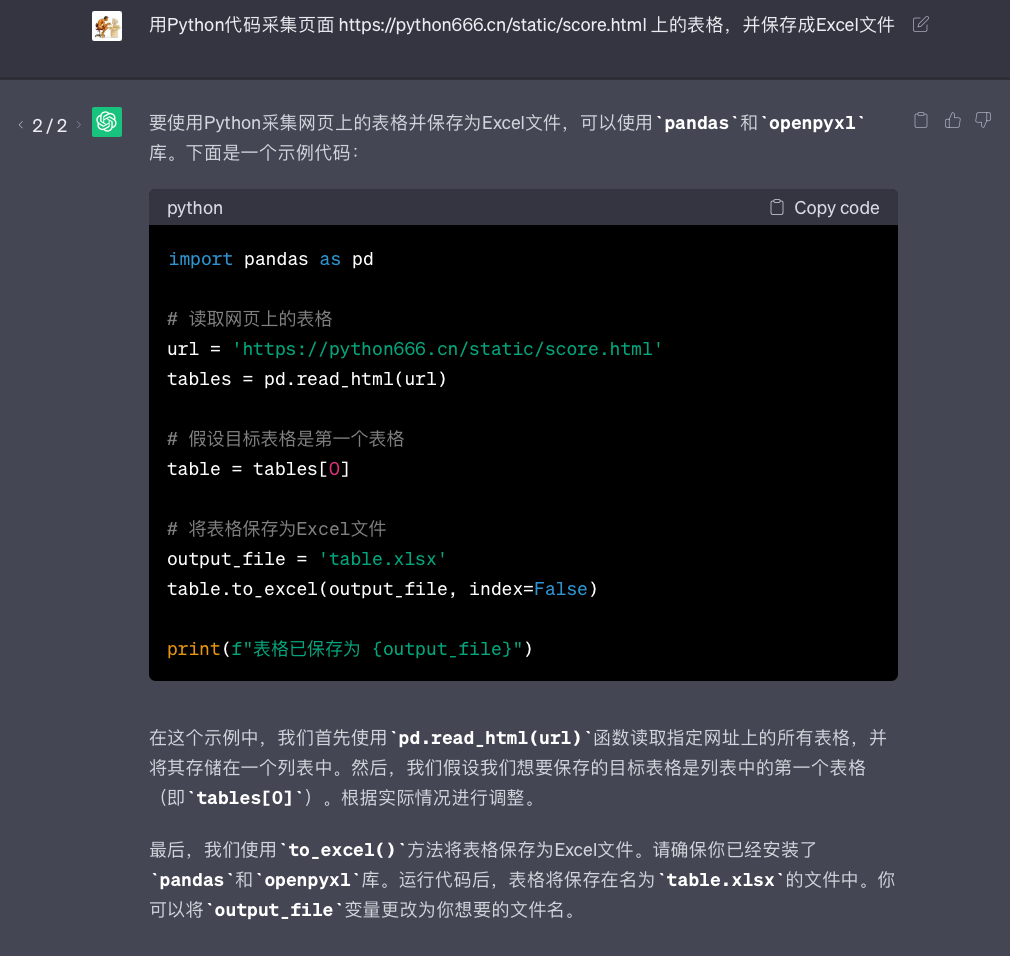The image size is (1010, 956).
Task: Click the comment '# 将表格保存为Excel文件'
Action: (277, 529)
